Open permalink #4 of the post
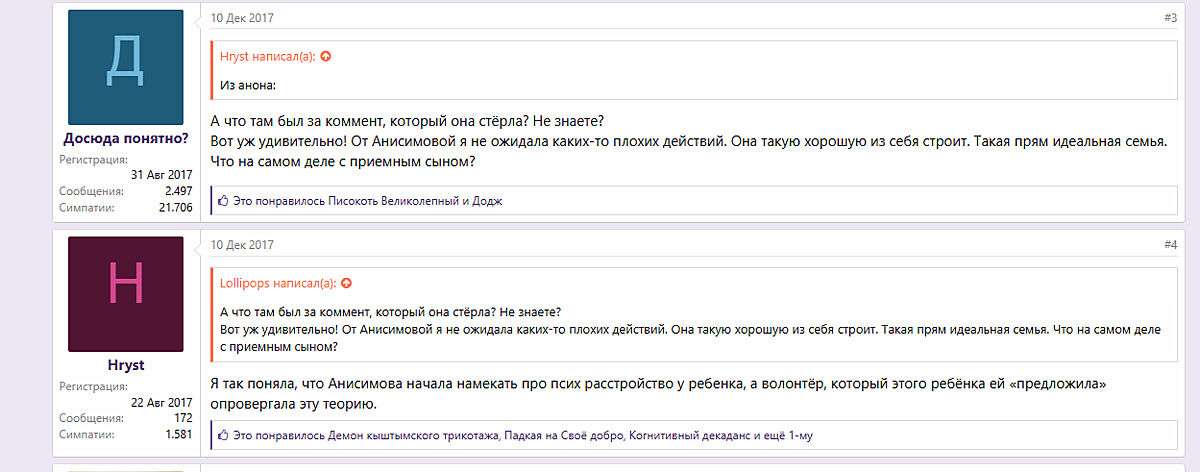This screenshot has width=1200, height=472. tap(1170, 245)
